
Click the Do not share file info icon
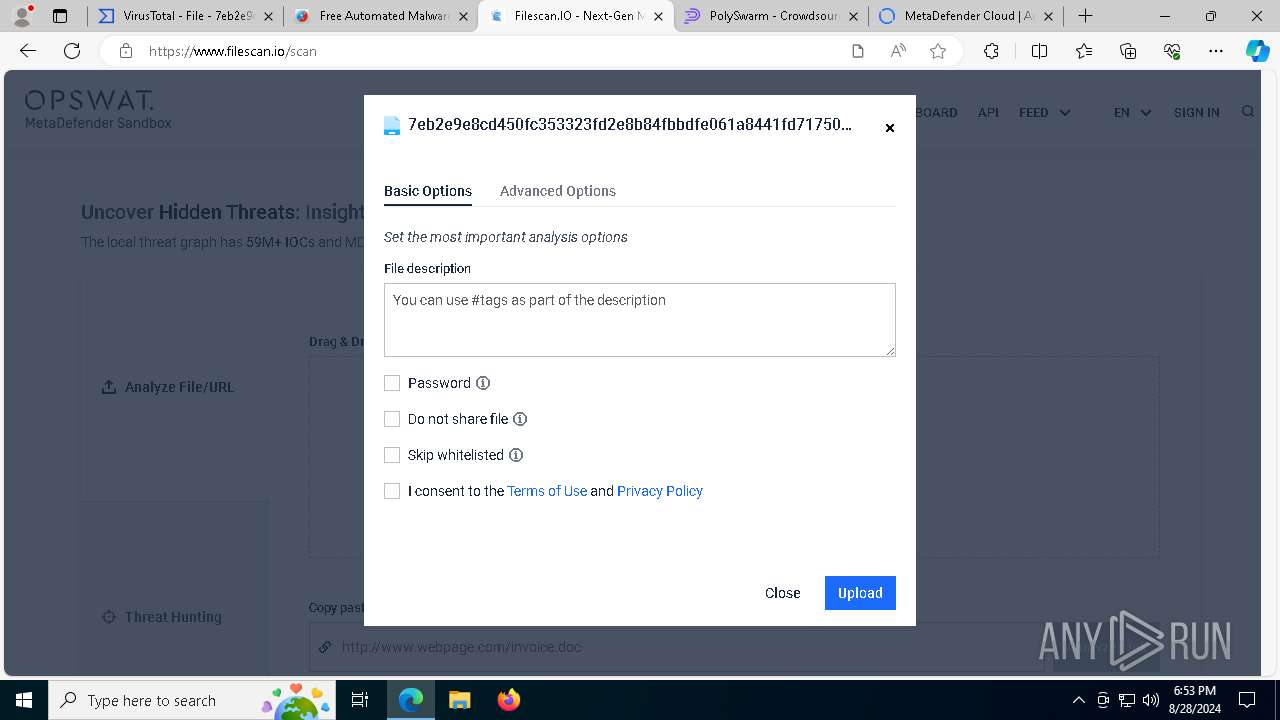click(x=520, y=419)
